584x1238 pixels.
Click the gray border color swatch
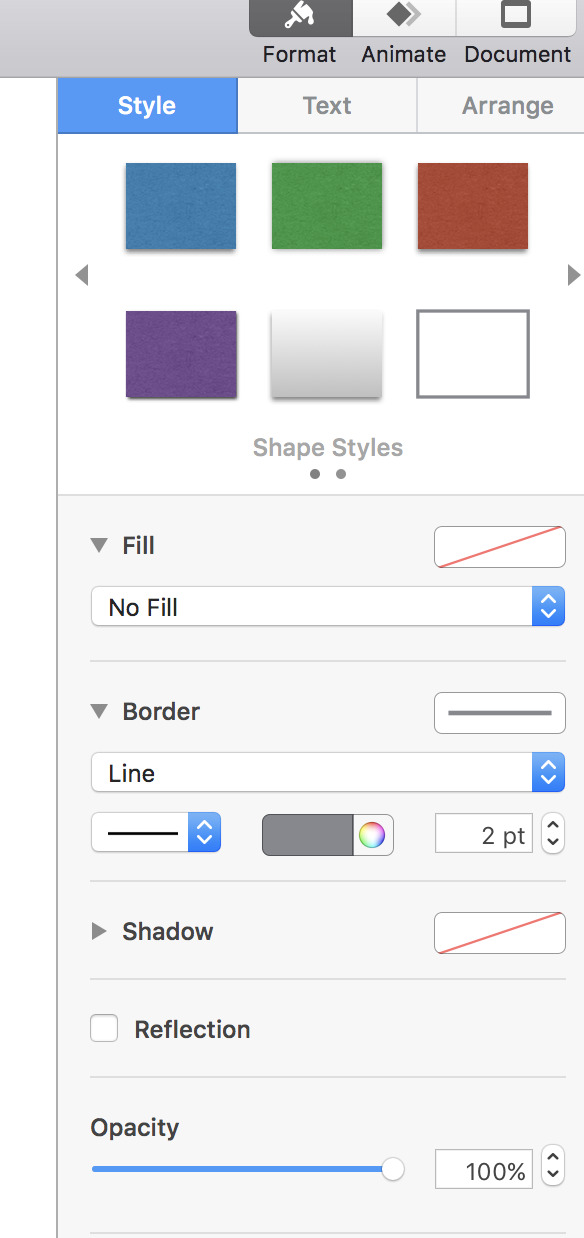[x=308, y=835]
